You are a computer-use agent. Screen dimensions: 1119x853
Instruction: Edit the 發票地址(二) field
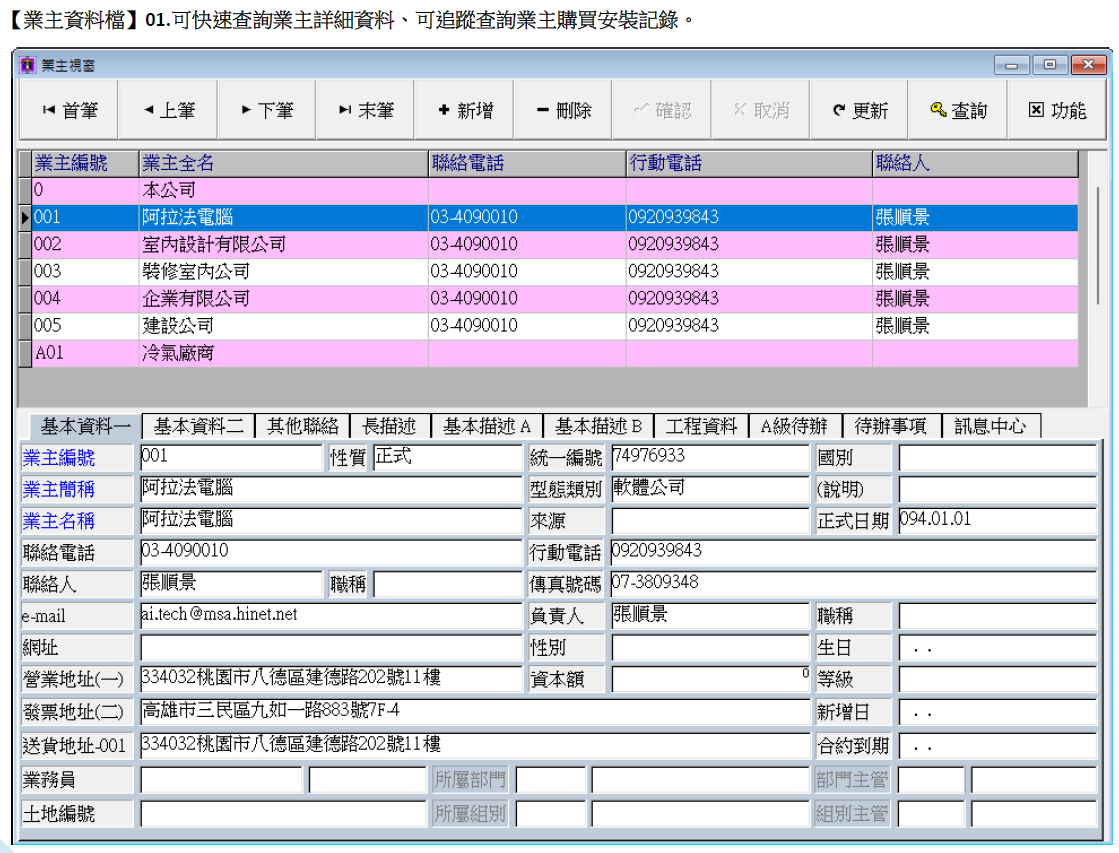[x=475, y=711]
